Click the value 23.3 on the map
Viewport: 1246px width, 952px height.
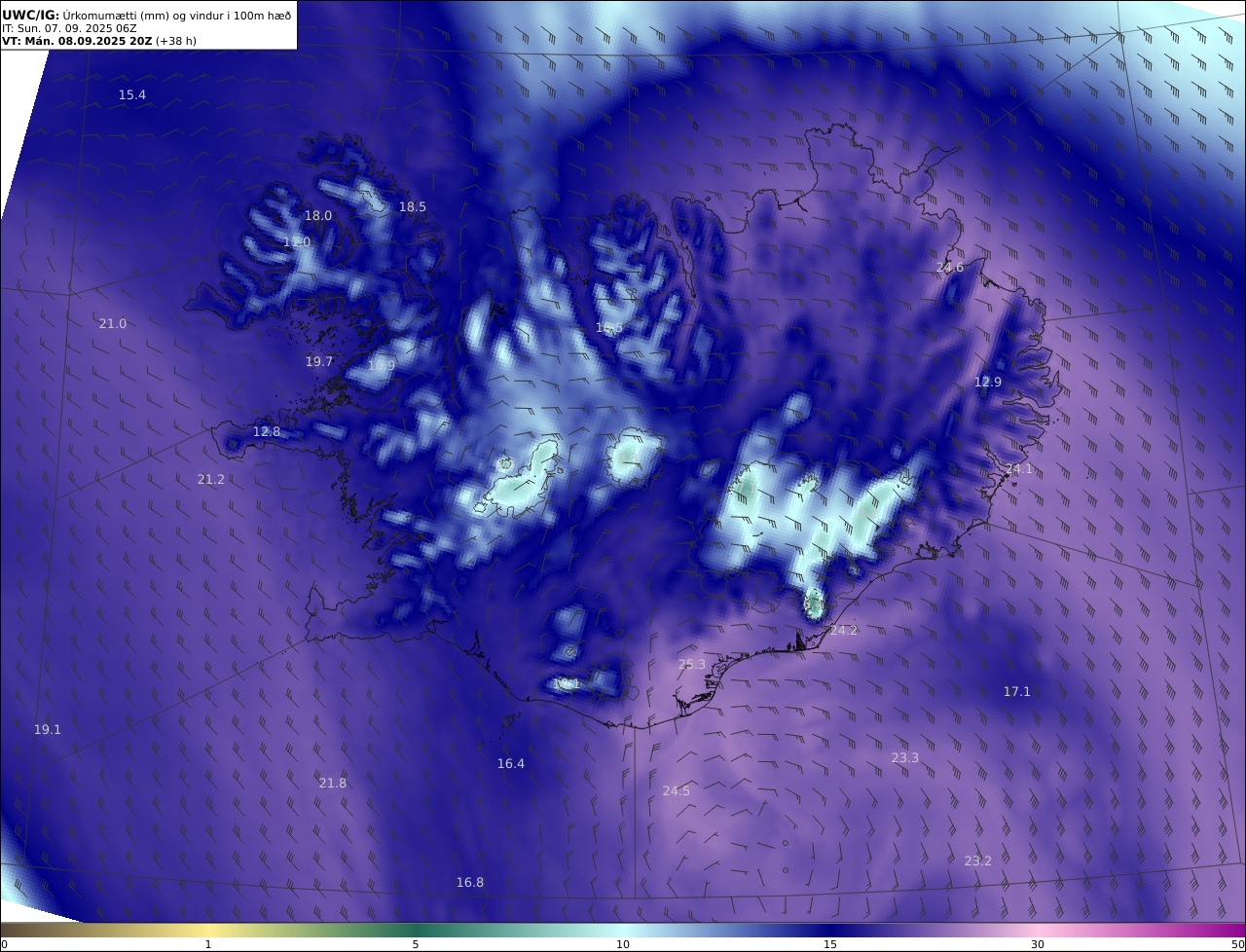905,757
